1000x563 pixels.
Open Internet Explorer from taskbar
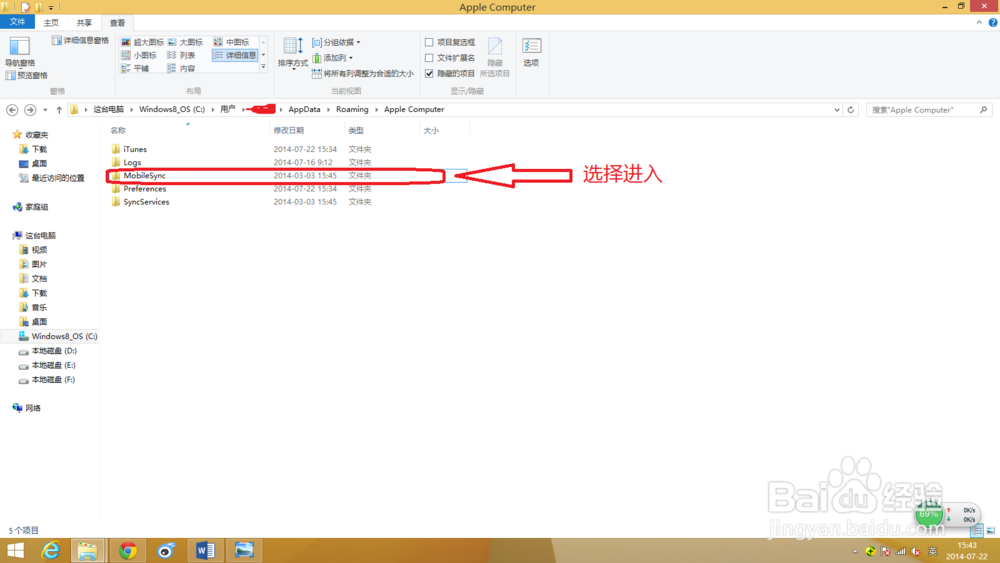[50, 550]
